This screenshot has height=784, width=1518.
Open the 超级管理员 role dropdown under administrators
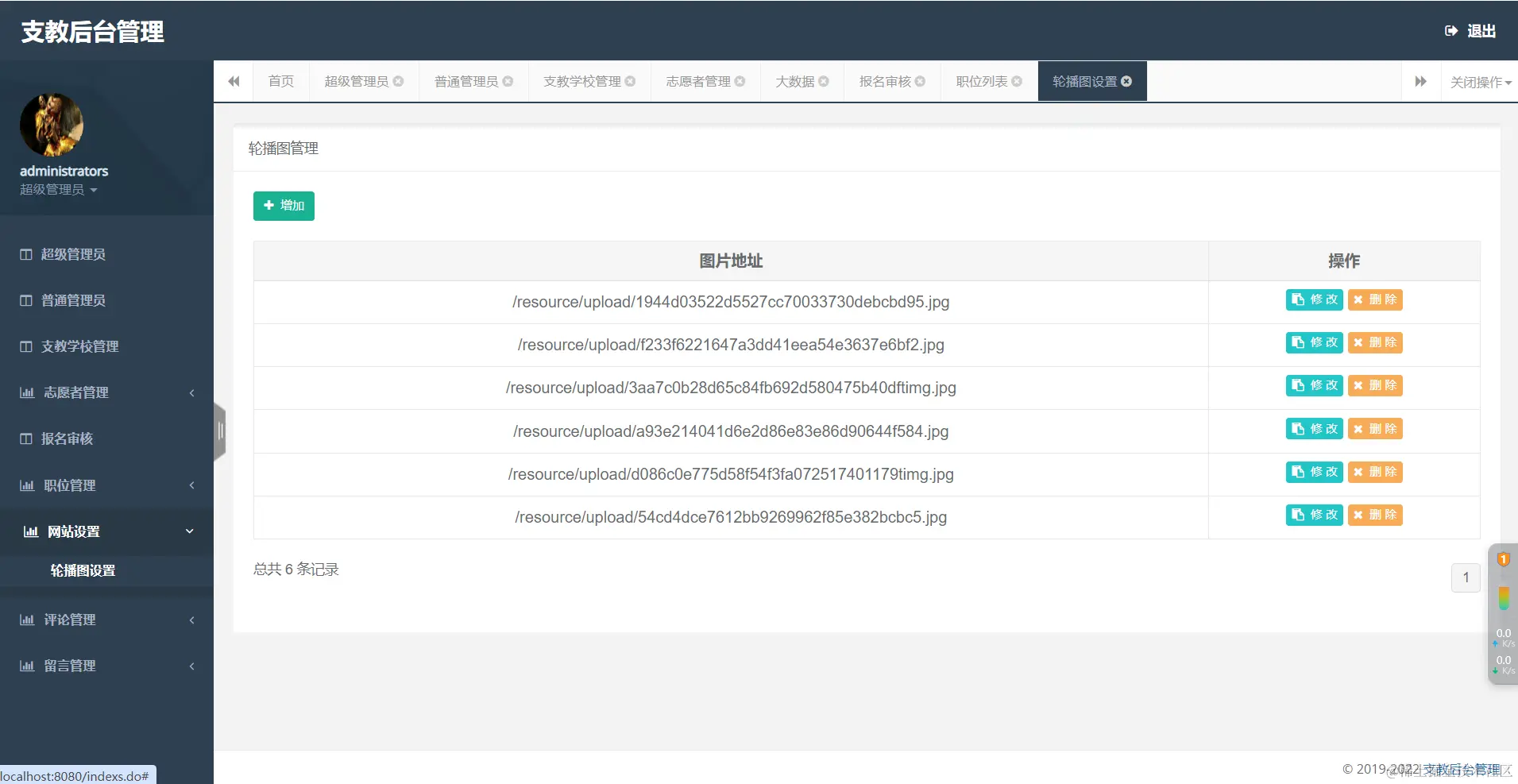[59, 190]
